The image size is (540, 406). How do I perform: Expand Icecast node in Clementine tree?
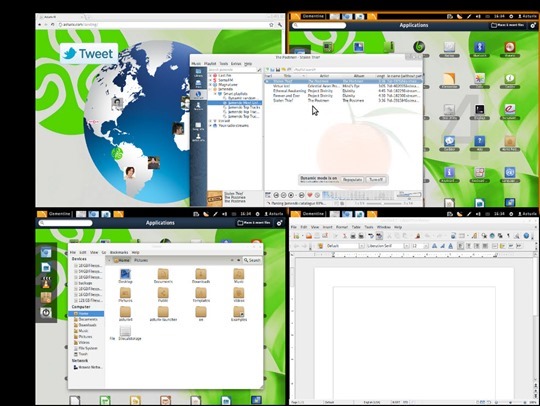point(210,121)
